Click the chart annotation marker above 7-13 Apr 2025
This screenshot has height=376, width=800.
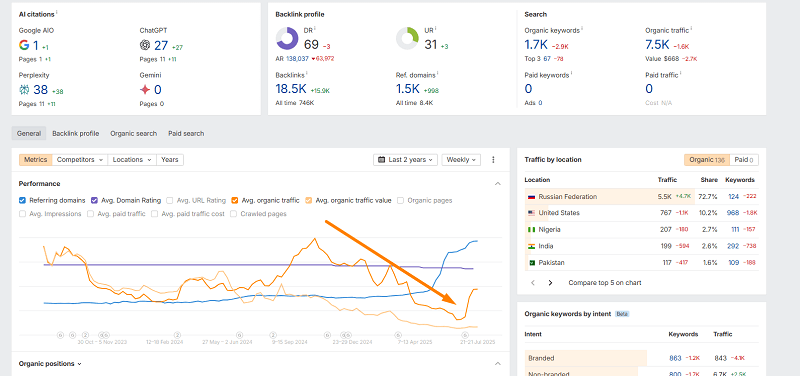[x=398, y=335]
